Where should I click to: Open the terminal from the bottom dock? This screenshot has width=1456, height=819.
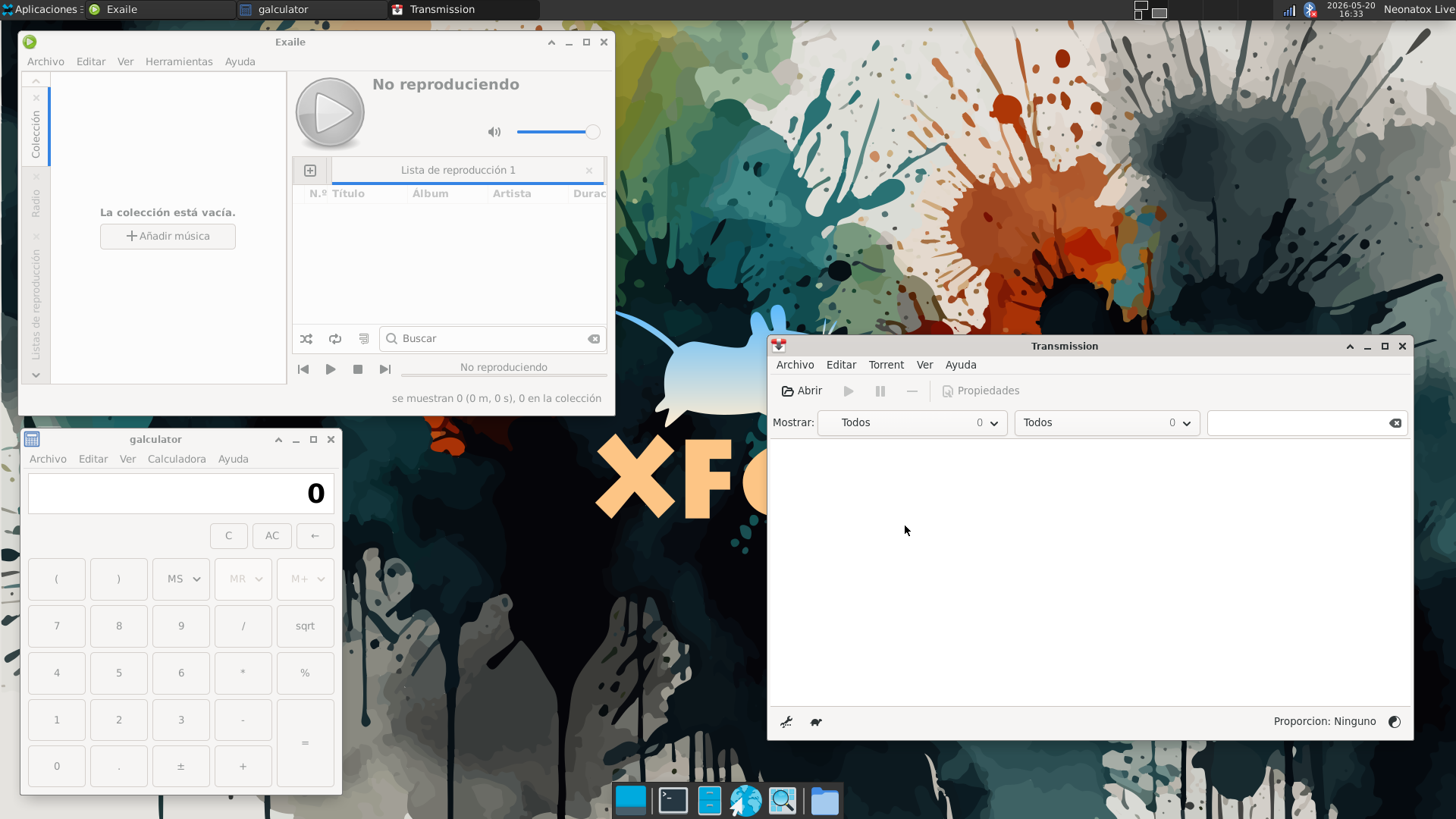[x=673, y=801]
